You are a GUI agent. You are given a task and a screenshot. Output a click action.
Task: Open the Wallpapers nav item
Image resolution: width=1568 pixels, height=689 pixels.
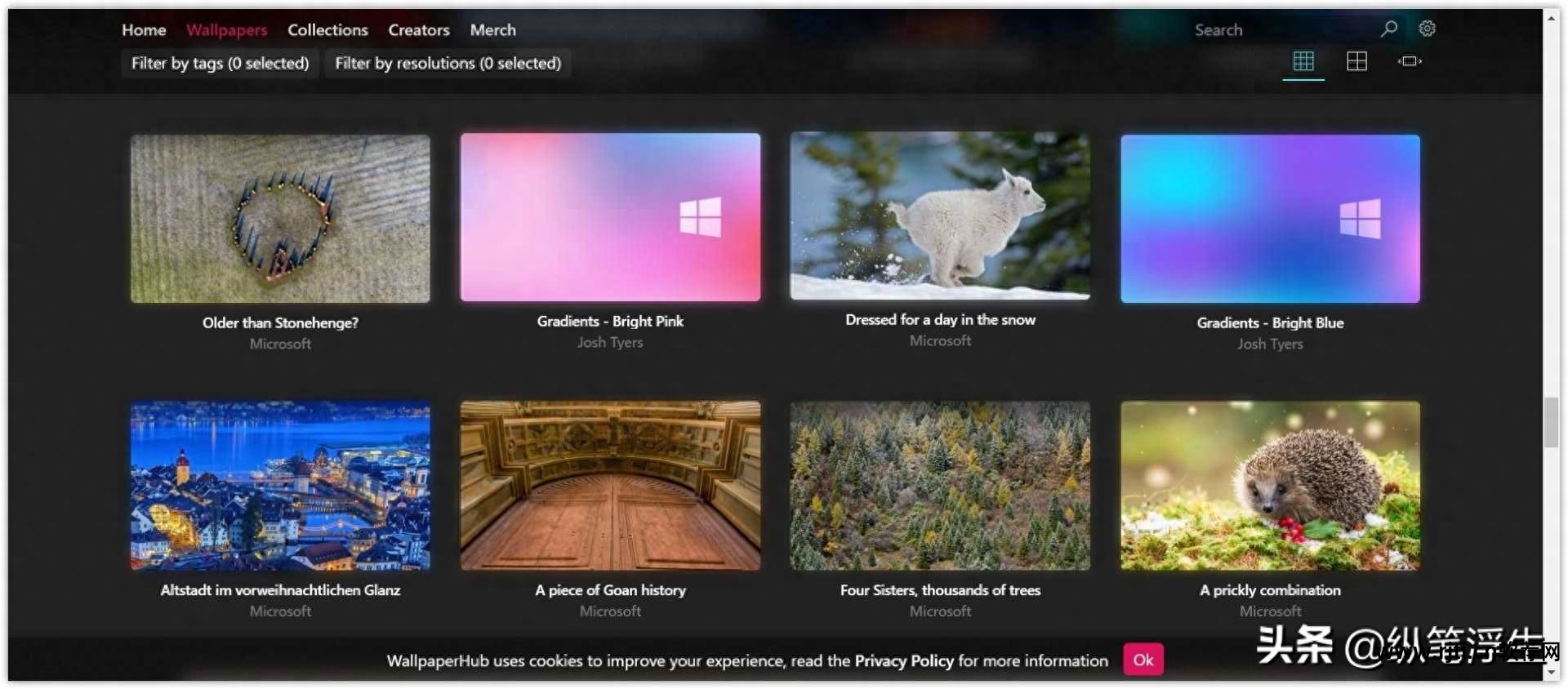coord(227,30)
